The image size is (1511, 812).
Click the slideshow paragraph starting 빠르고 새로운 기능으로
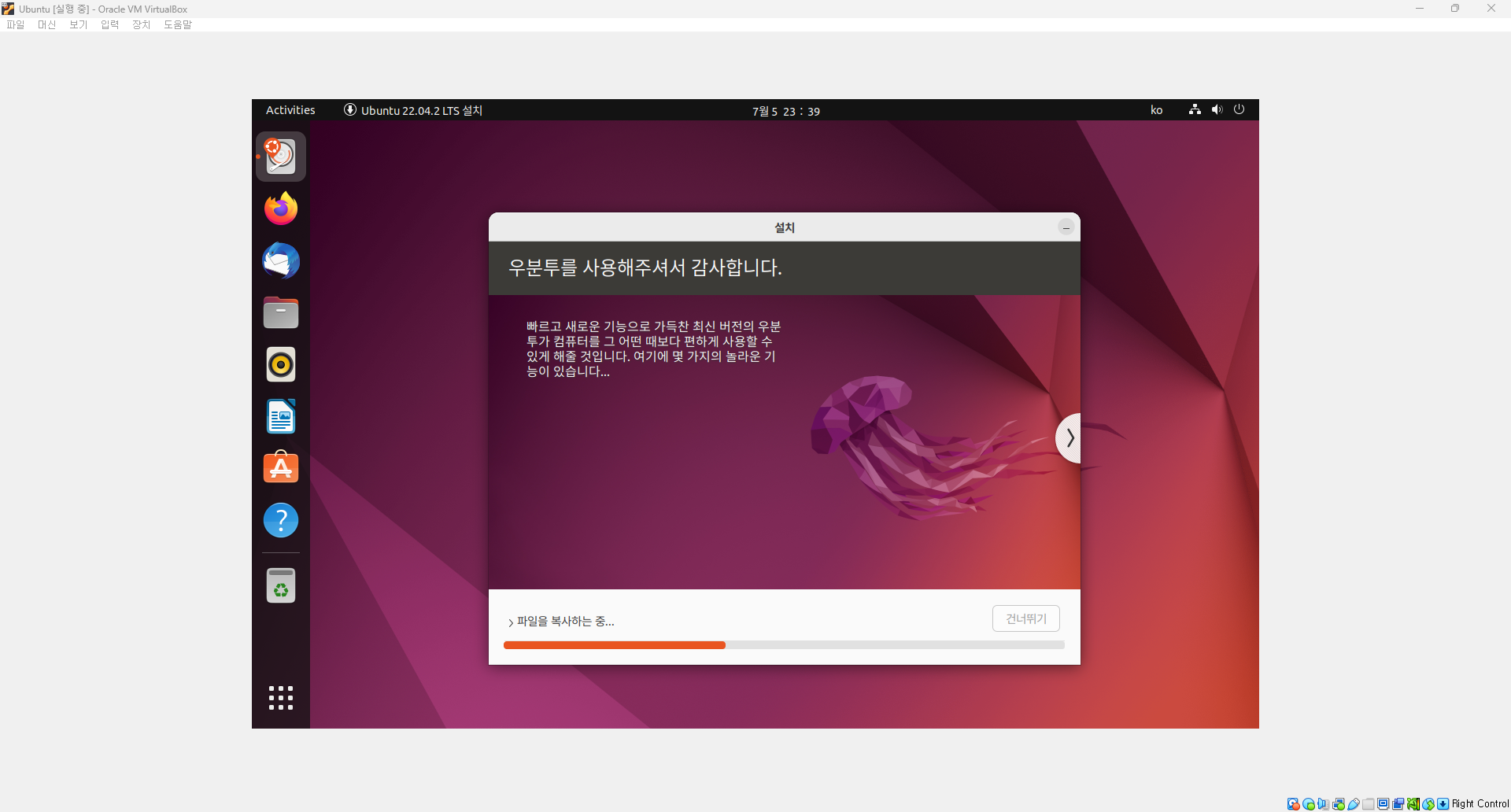click(653, 349)
